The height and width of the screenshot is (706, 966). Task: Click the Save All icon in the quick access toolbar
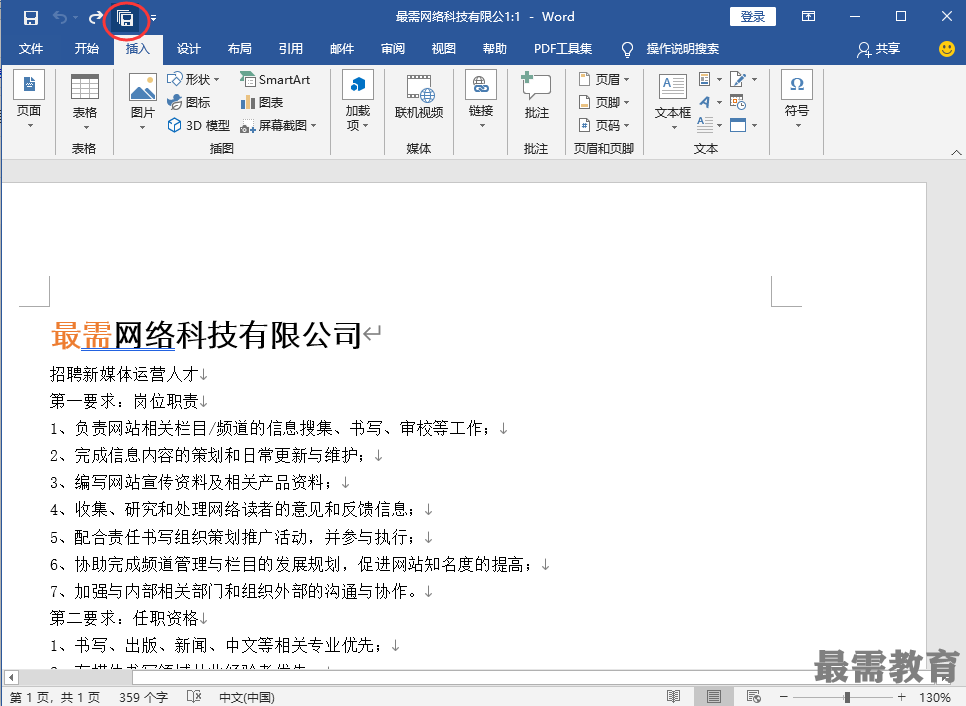click(x=125, y=19)
